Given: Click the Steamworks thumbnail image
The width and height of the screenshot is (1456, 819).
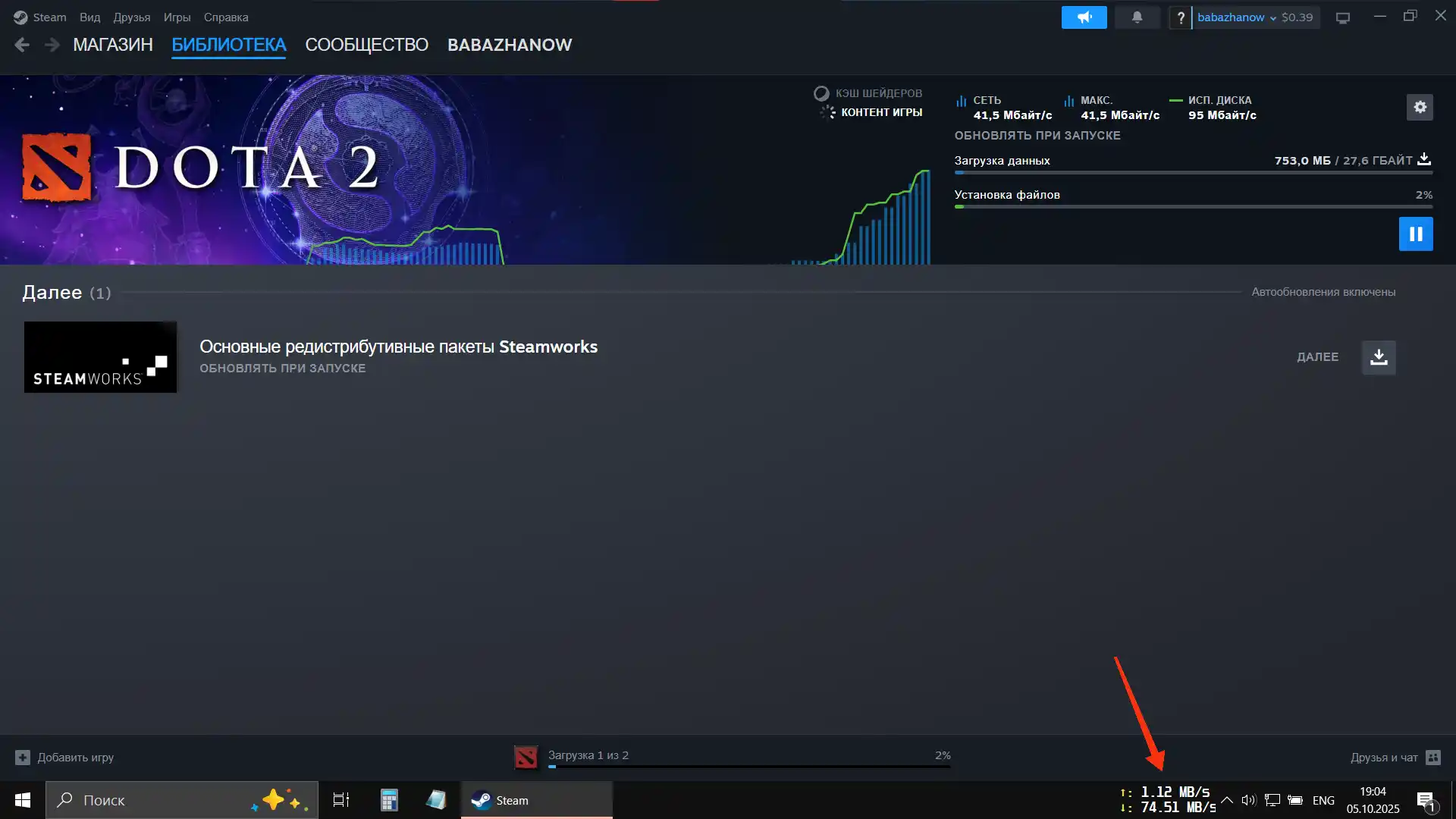Looking at the screenshot, I should (100, 357).
